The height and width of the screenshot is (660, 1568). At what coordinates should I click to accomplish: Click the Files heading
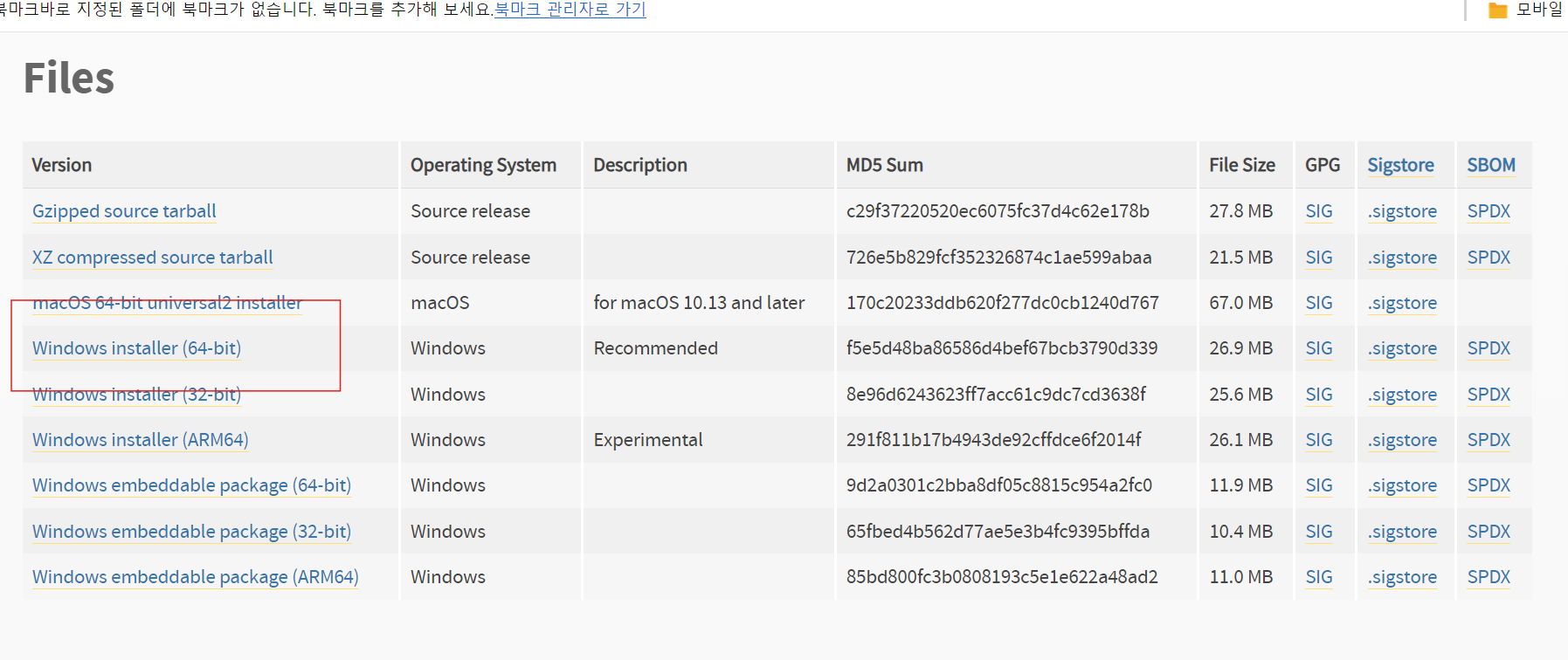[x=69, y=78]
